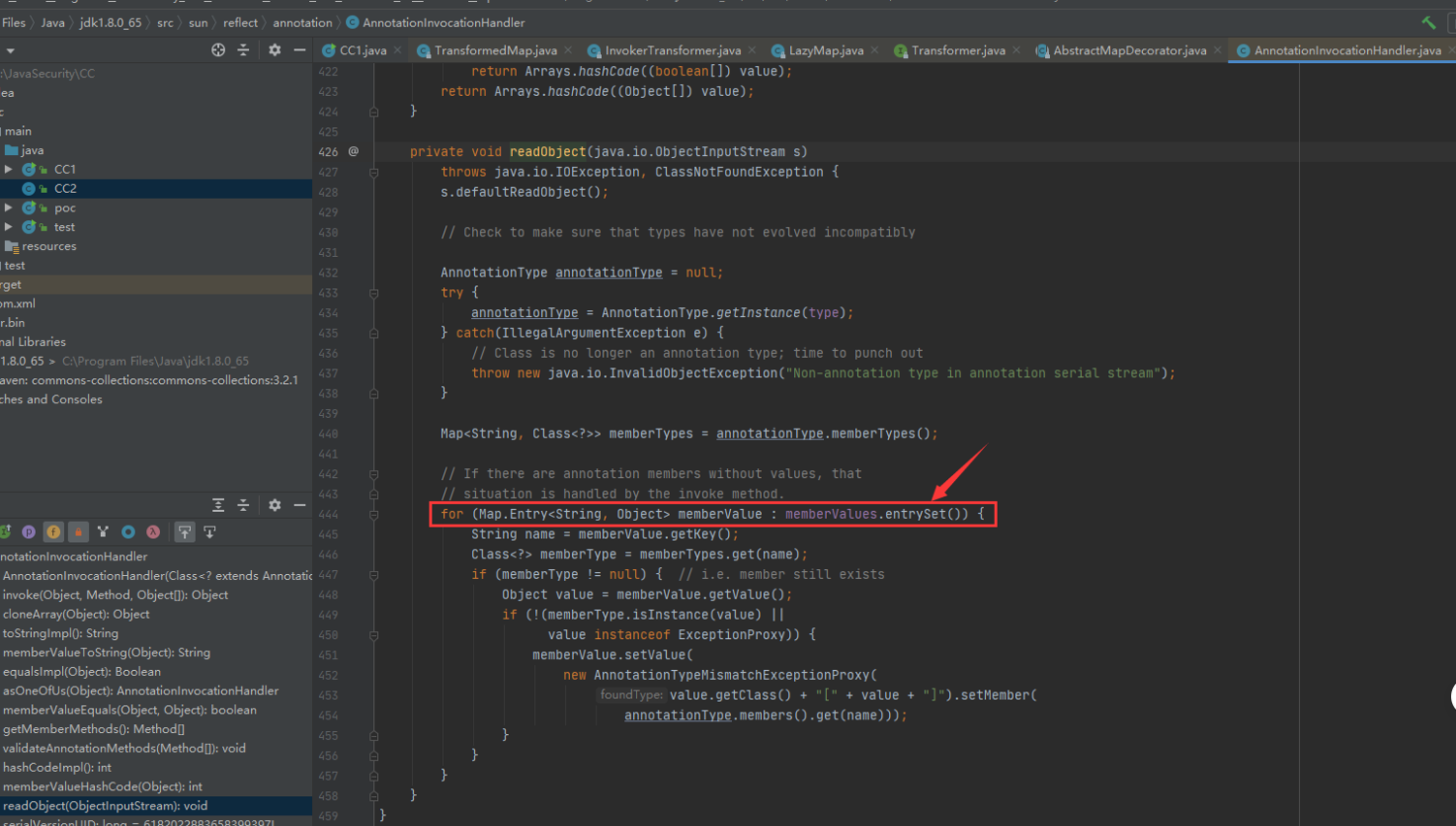
Task: Expand the test class node
Action: point(9,226)
